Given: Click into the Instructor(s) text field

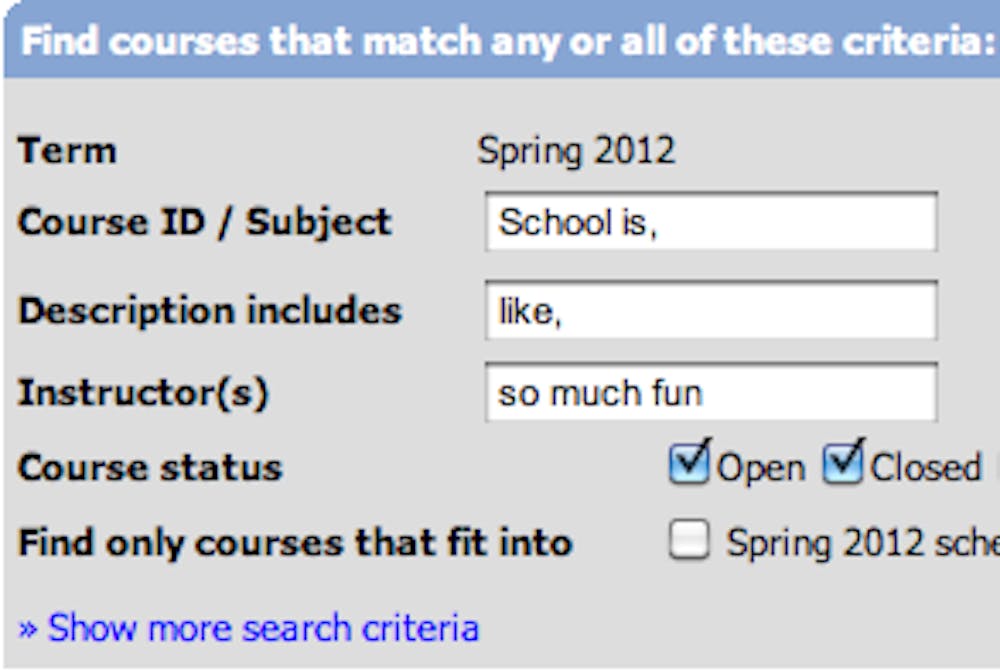Looking at the screenshot, I should point(710,393).
